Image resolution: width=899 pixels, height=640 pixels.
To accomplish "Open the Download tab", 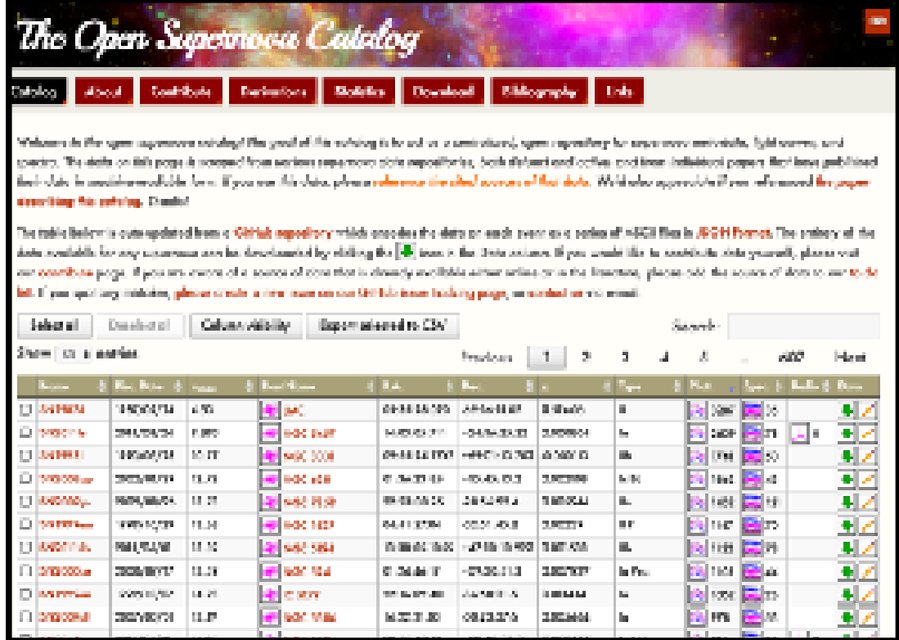I will [443, 92].
